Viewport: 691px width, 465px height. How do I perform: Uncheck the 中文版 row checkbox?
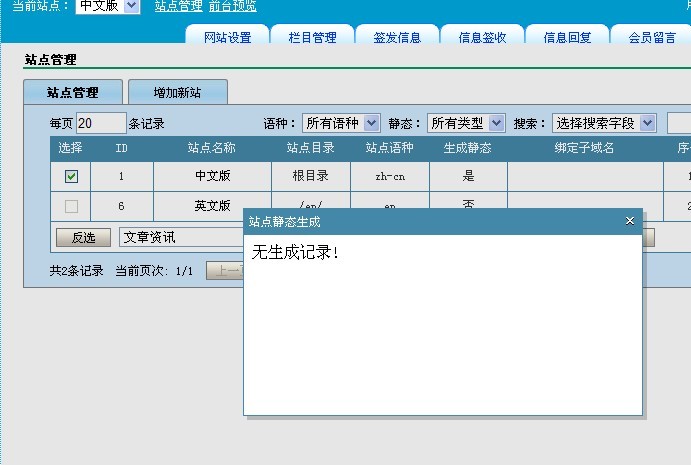tap(71, 177)
